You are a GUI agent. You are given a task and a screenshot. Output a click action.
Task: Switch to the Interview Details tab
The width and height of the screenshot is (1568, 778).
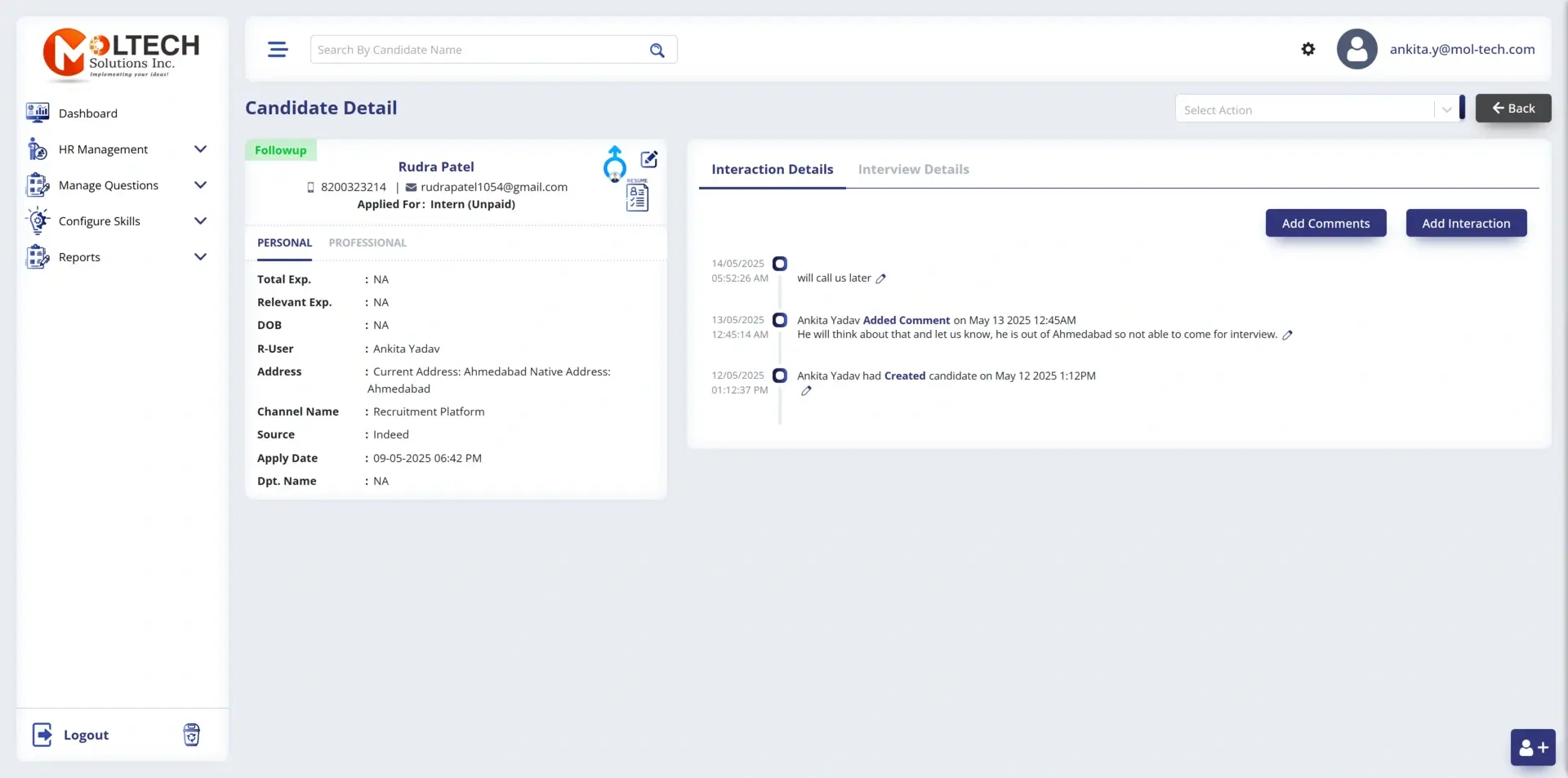click(913, 169)
